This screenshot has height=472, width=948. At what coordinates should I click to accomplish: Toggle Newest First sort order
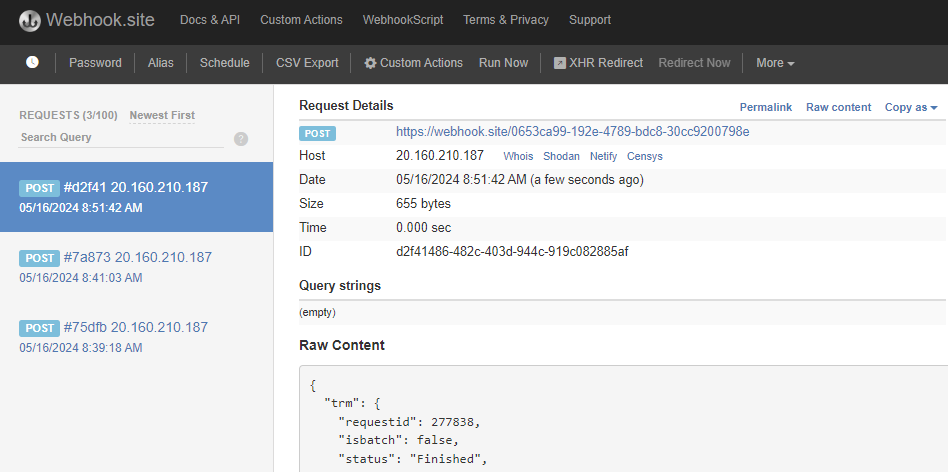(162, 116)
